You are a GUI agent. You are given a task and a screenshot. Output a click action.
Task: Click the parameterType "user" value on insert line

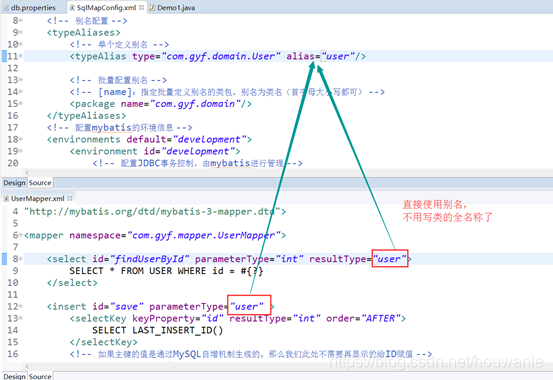[247, 306]
